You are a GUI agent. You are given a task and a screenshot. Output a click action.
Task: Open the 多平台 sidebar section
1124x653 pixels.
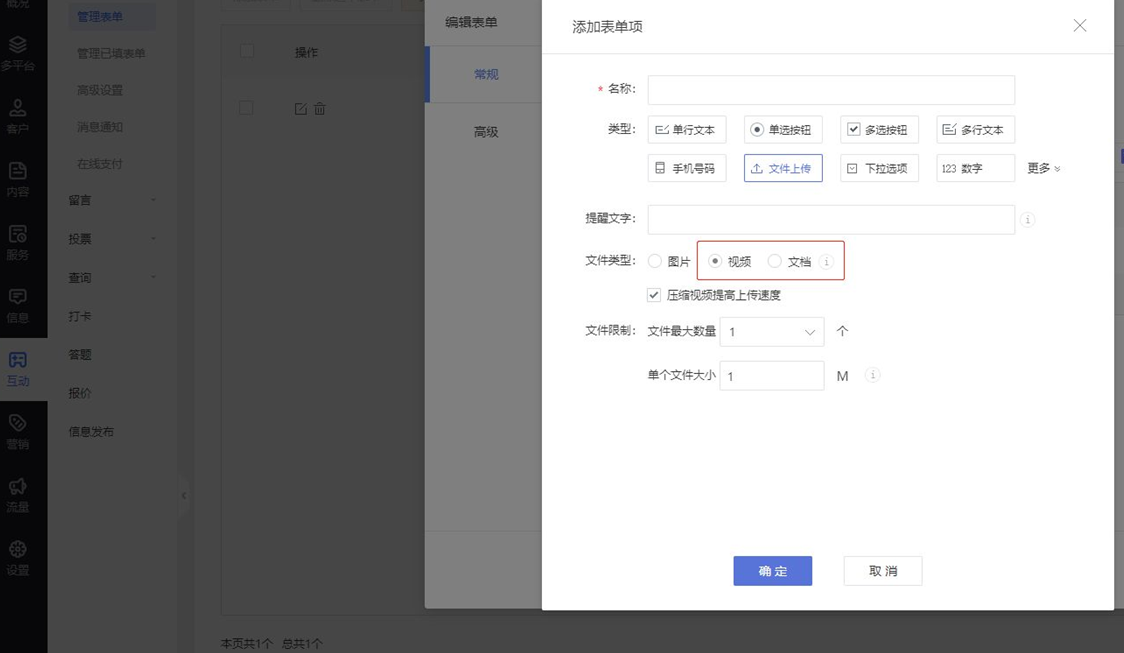pyautogui.click(x=18, y=54)
